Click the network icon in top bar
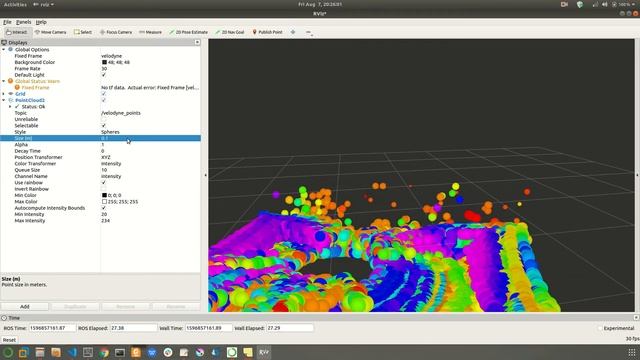The height and width of the screenshot is (360, 640). tap(595, 4)
